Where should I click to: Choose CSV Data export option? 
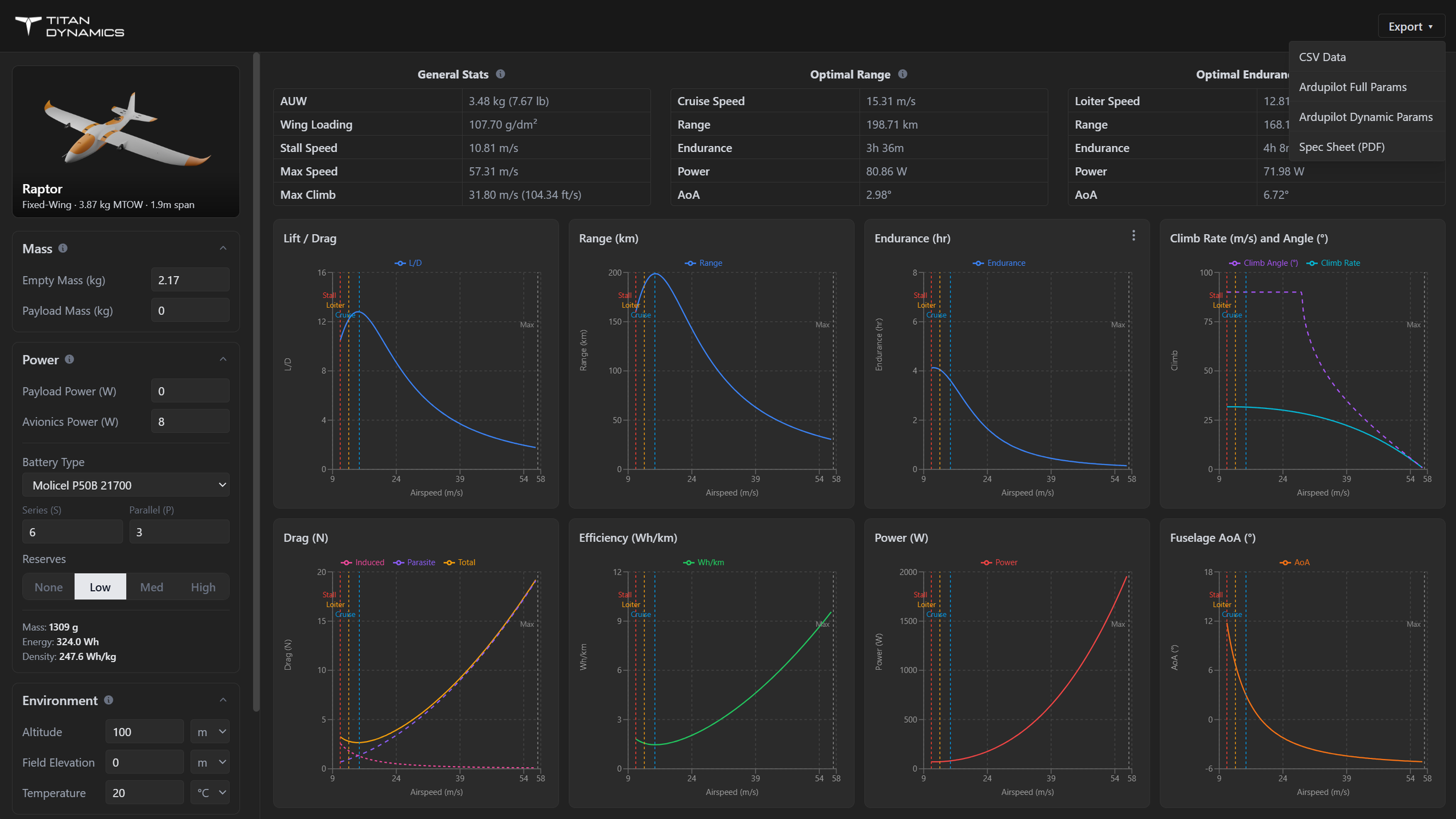[x=1367, y=57]
